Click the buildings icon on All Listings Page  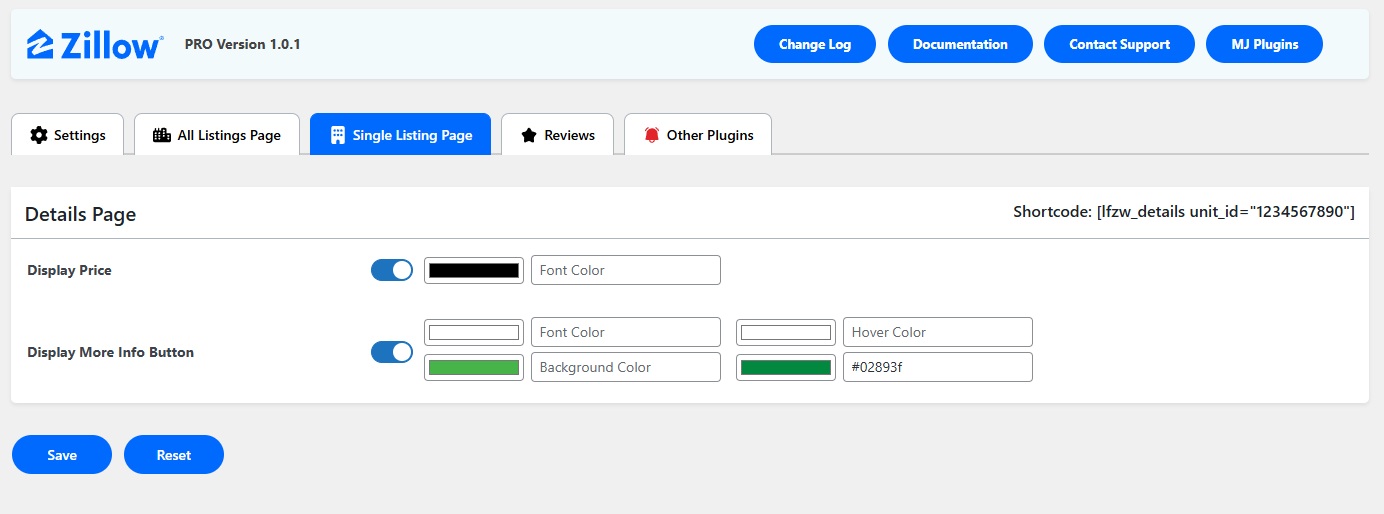162,135
